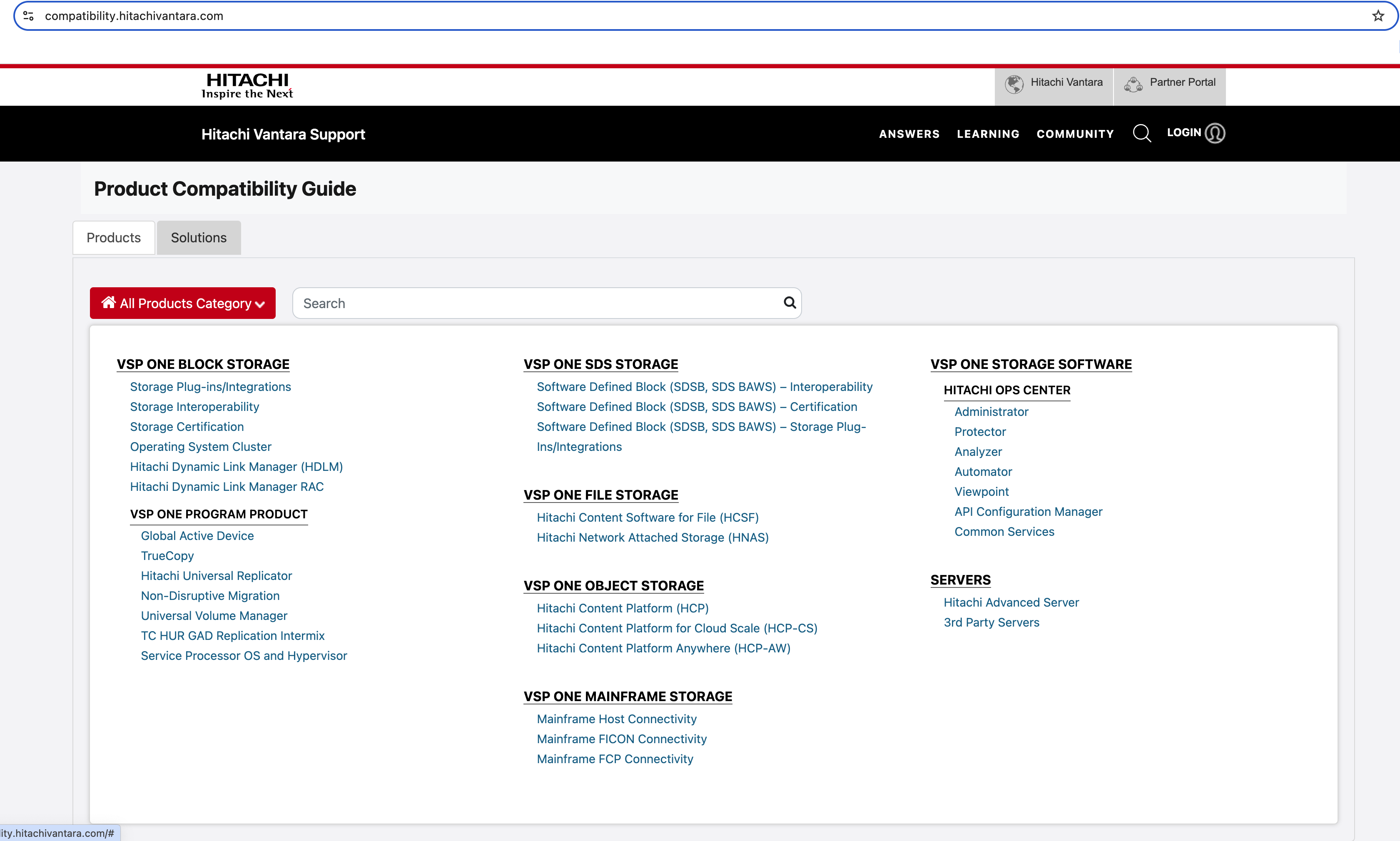1400x841 pixels.
Task: Click the VSP ONE STORAGE SOFTWARE heading
Action: tap(1031, 364)
